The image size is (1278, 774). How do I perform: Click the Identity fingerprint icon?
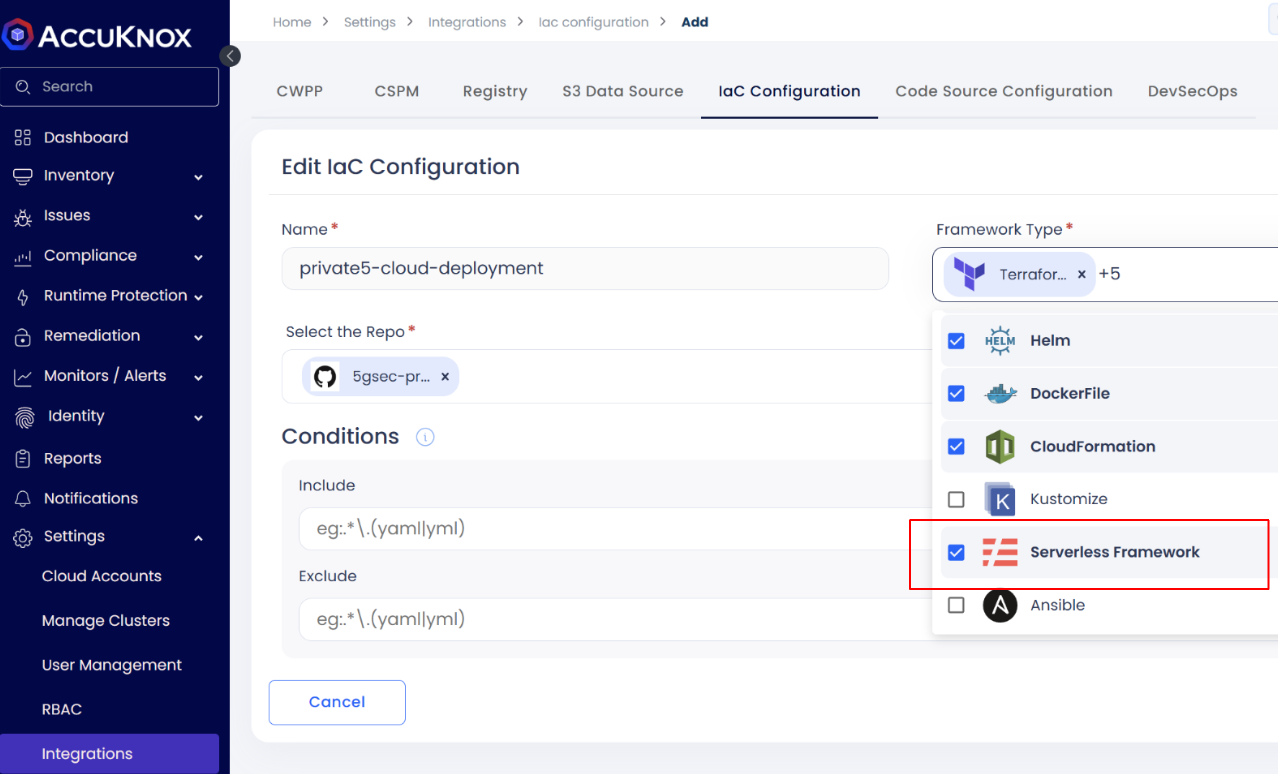coord(22,417)
